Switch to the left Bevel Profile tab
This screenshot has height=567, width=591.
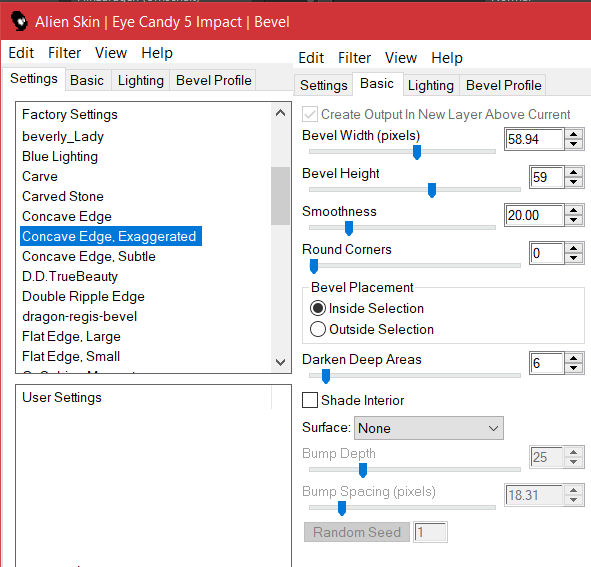[x=213, y=80]
